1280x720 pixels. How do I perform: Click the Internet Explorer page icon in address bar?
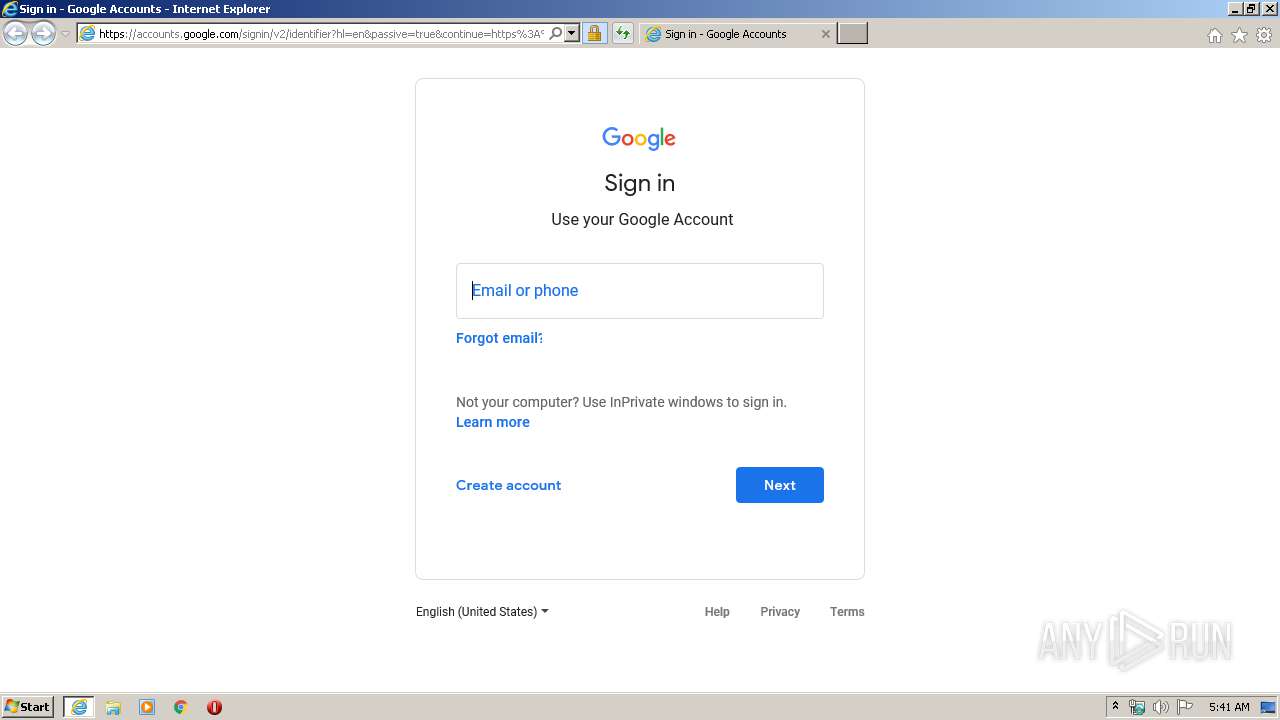[x=87, y=34]
